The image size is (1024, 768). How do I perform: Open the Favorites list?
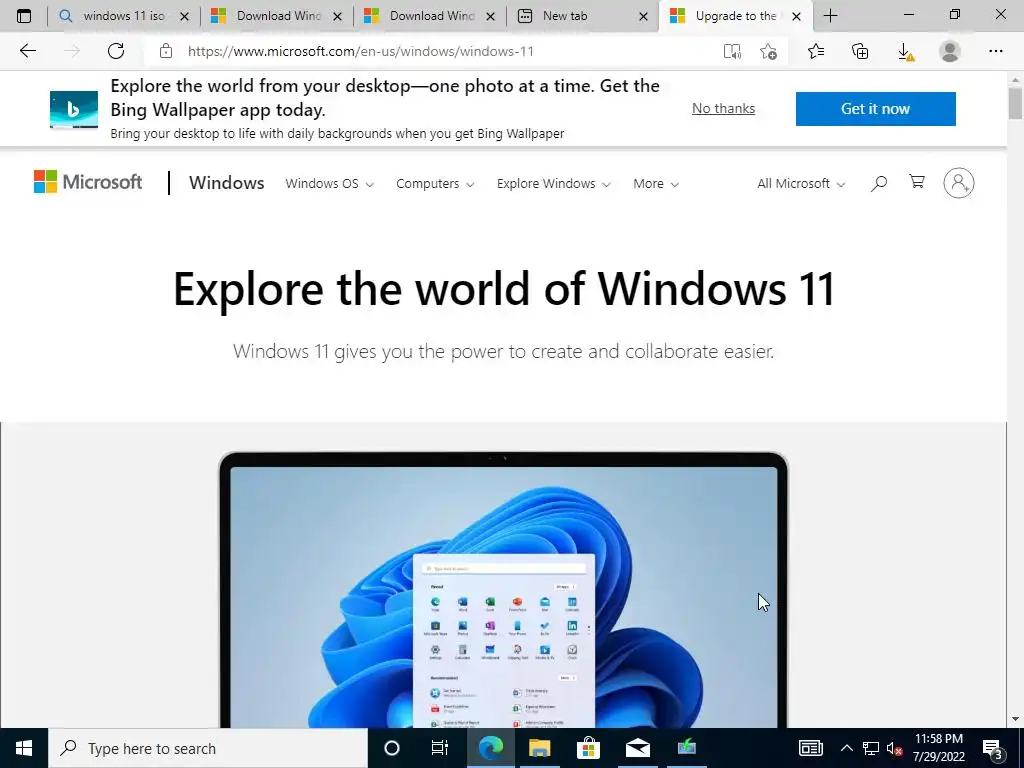[x=816, y=51]
